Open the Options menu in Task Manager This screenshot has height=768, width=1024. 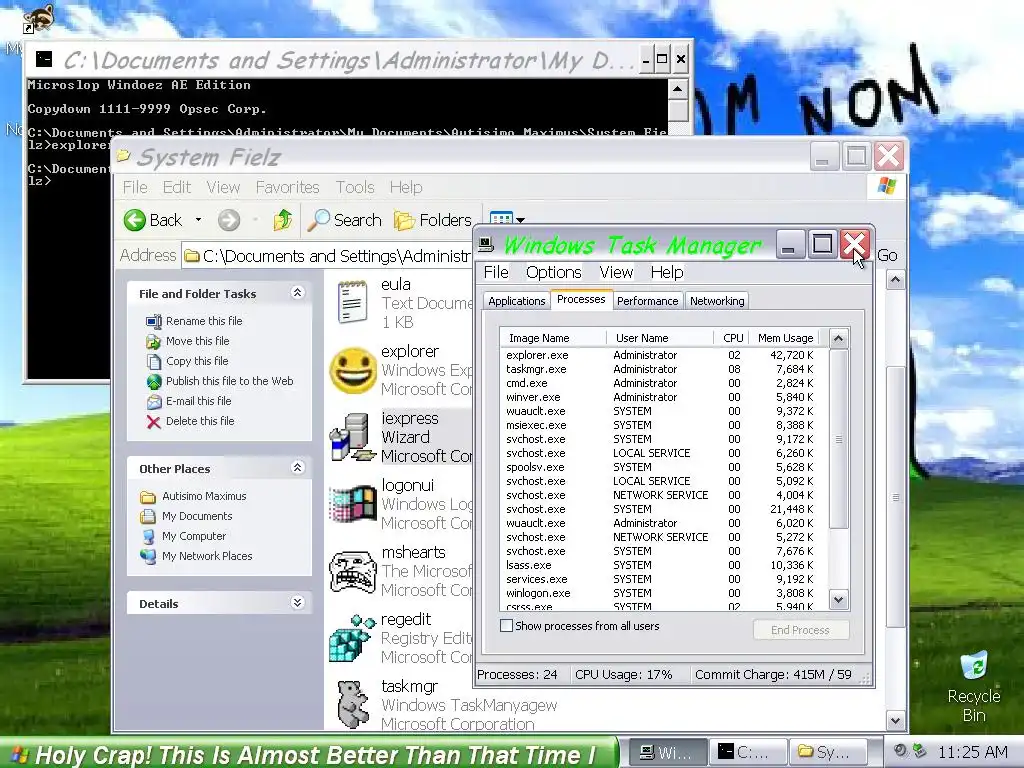[x=553, y=272]
